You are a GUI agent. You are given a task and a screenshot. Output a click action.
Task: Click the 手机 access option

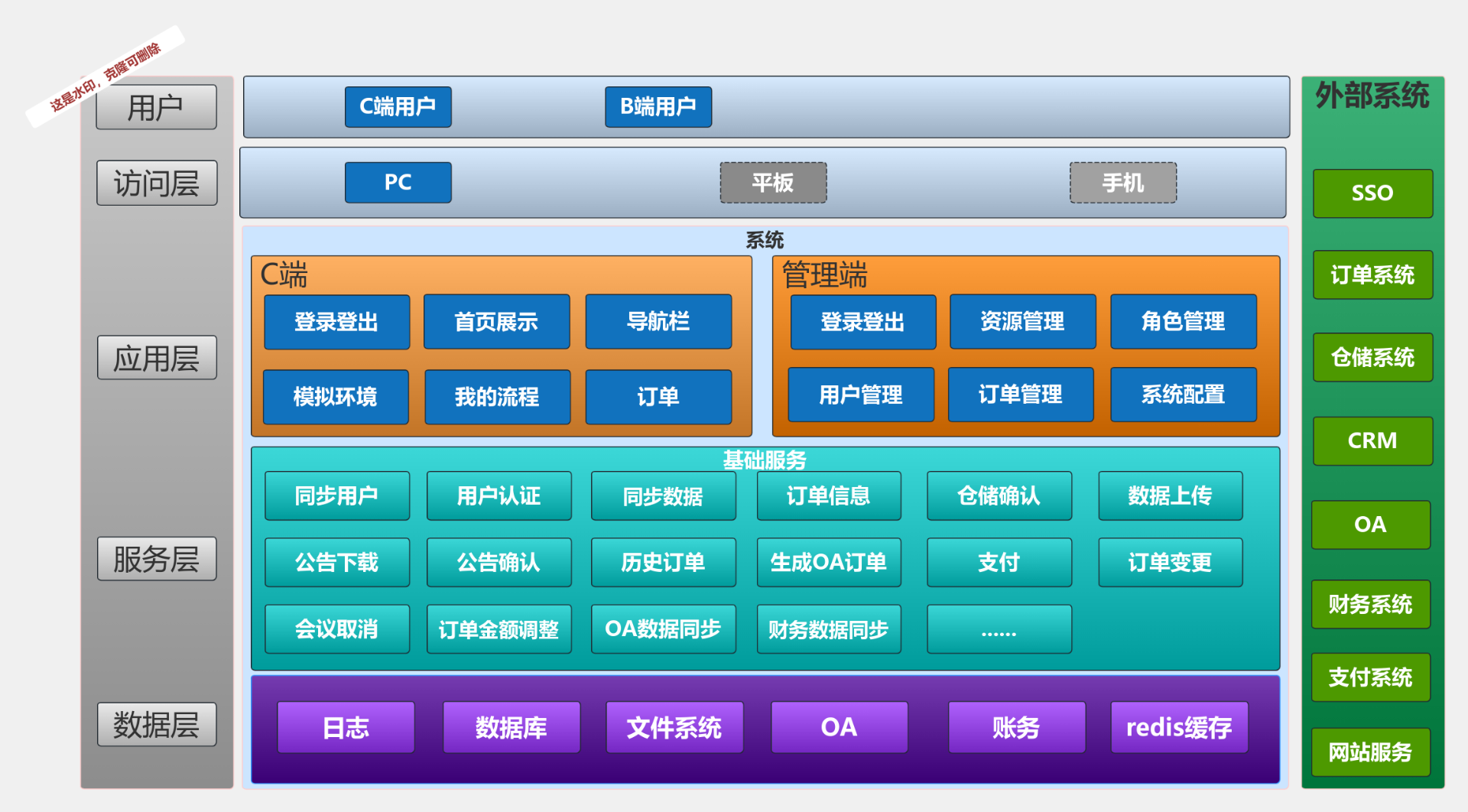point(1122,182)
